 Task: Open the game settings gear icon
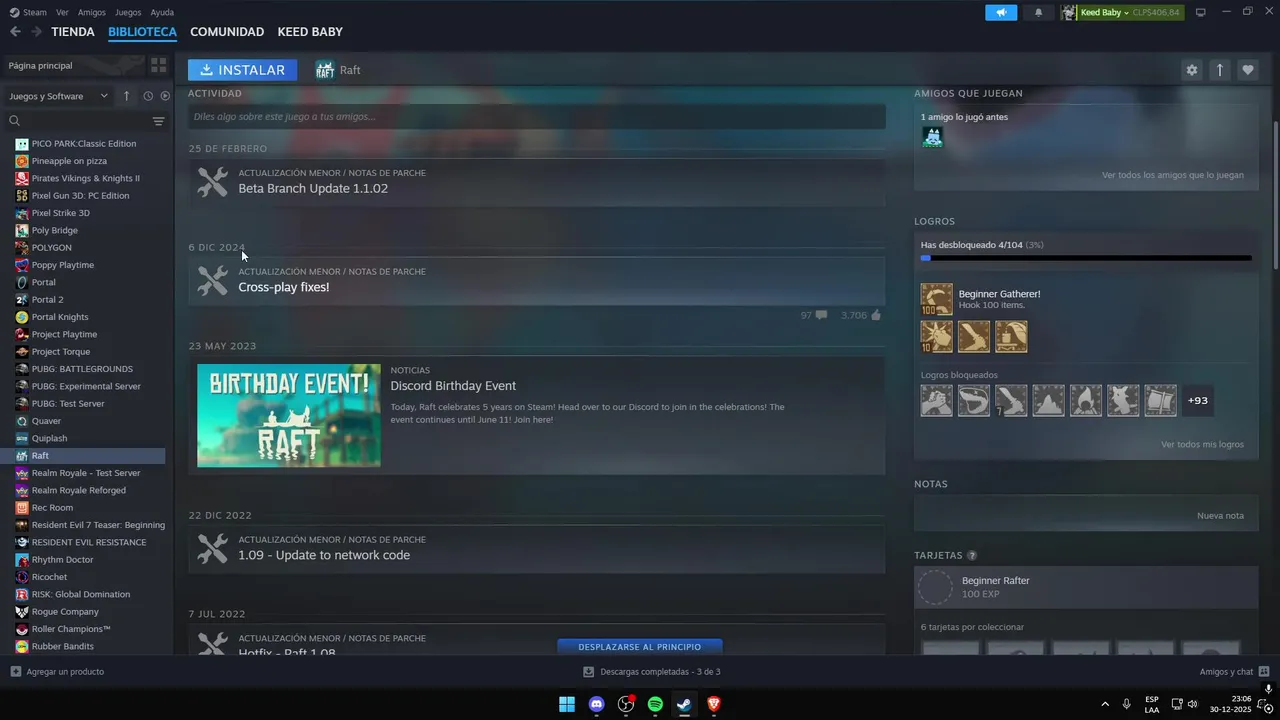point(1191,70)
